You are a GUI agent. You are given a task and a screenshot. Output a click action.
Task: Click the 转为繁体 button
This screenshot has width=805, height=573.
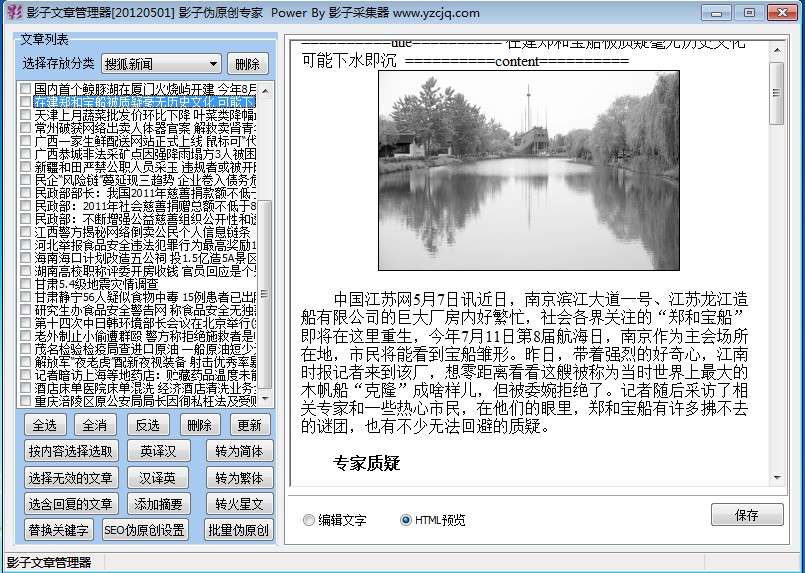[x=239, y=478]
